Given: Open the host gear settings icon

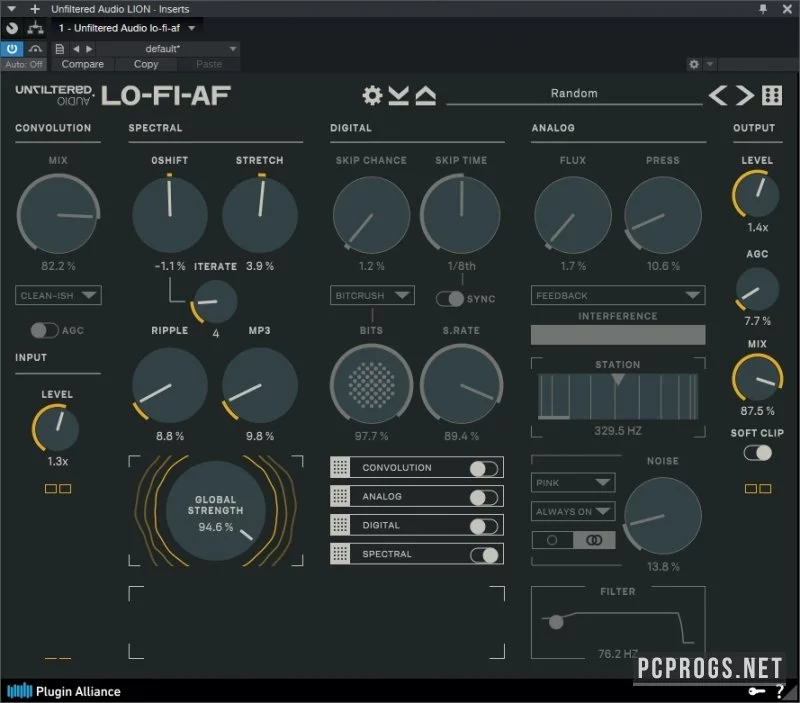Looking at the screenshot, I should click(x=694, y=64).
